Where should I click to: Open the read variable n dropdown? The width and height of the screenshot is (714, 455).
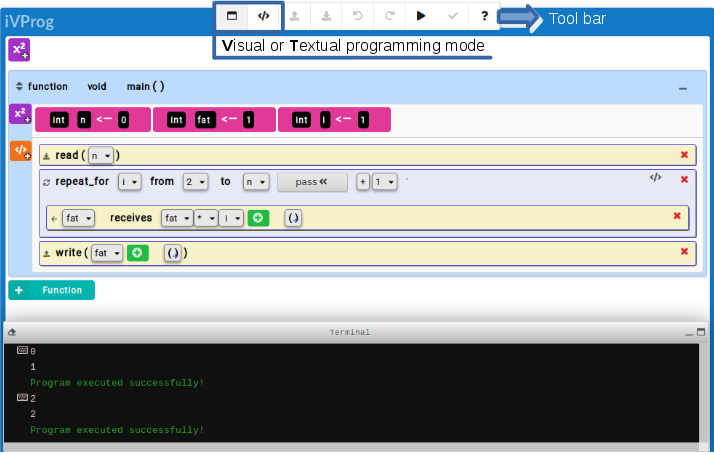(101, 156)
